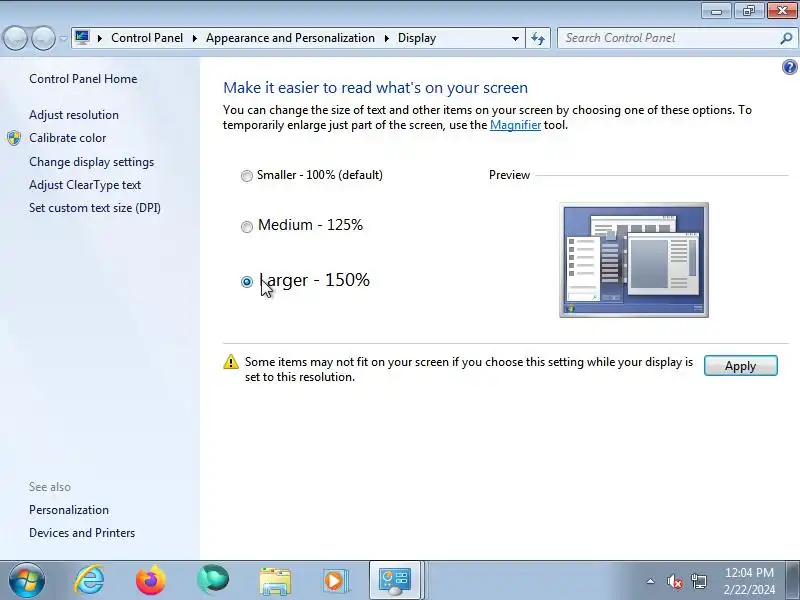This screenshot has height=600, width=800.
Task: Go to Control Panel Home
Action: click(83, 79)
